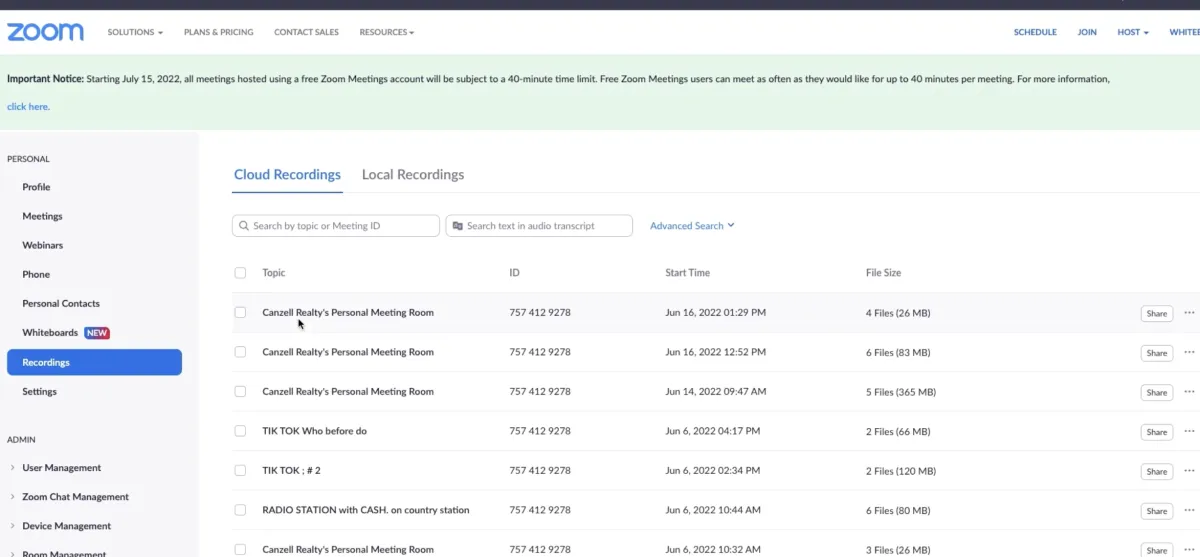This screenshot has width=1200, height=557.
Task: Check the select-all checkbox in table header
Action: pos(240,273)
